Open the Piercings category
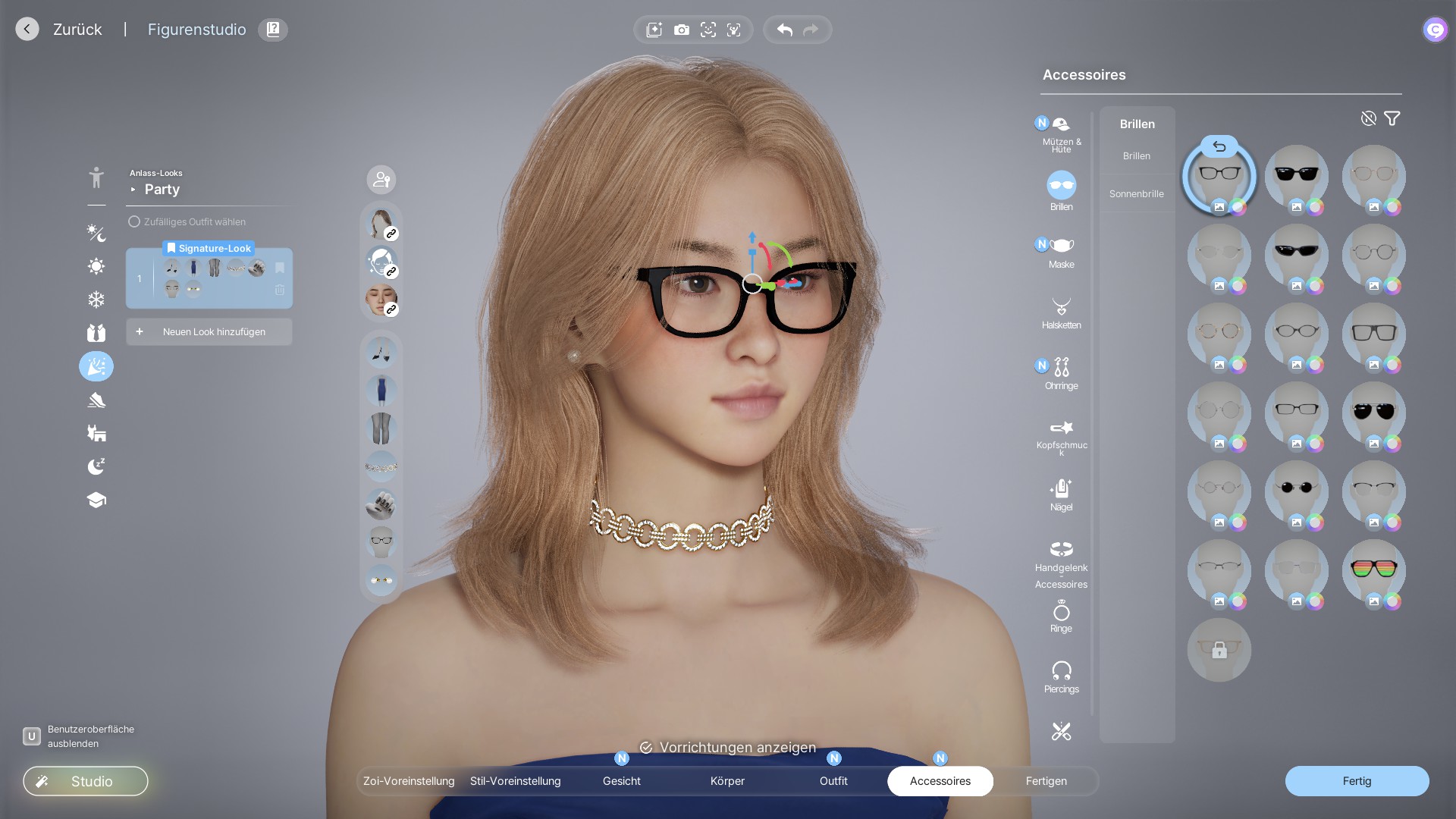 [1062, 677]
